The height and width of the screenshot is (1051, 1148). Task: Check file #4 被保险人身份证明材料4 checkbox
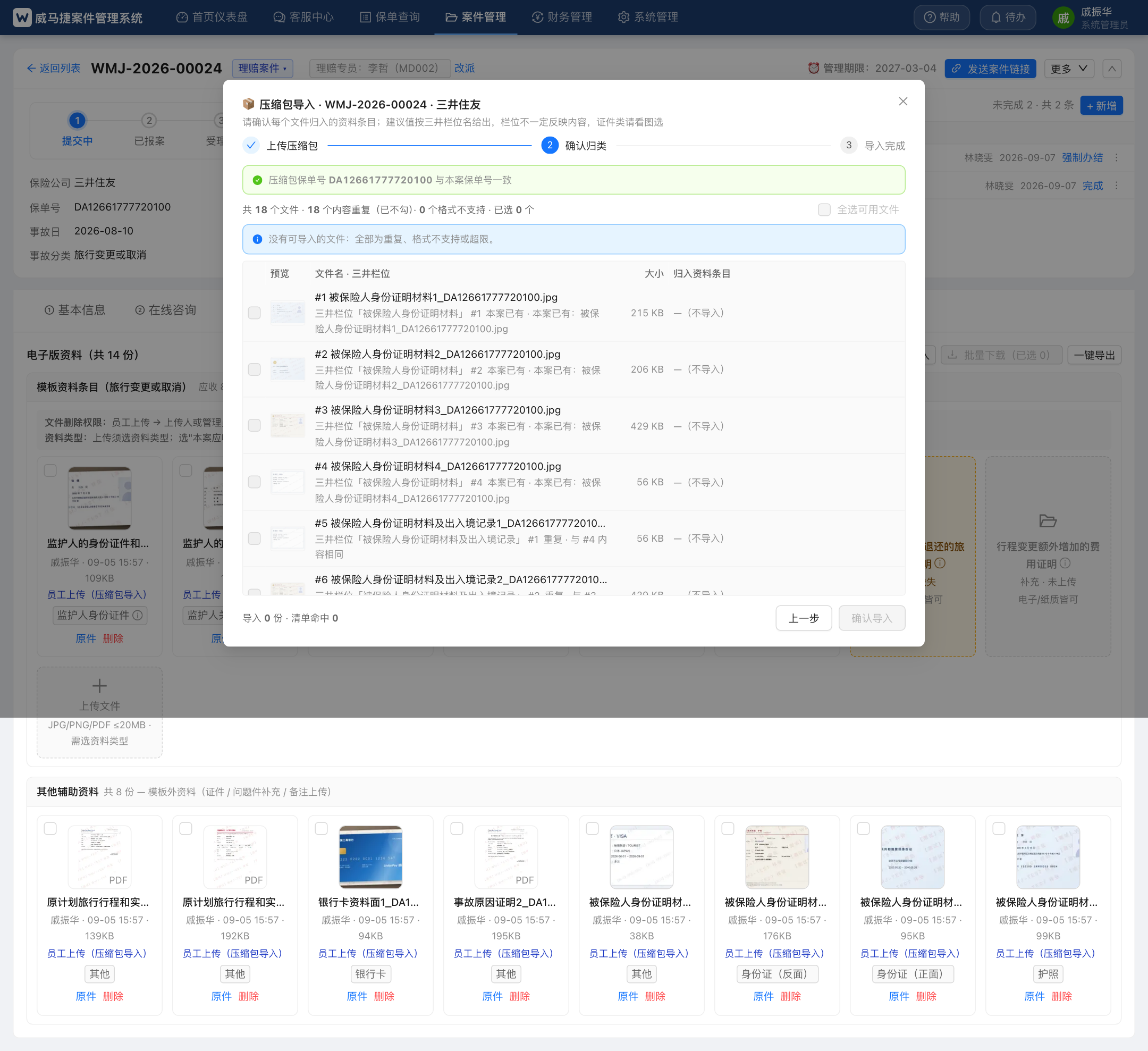pyautogui.click(x=254, y=482)
